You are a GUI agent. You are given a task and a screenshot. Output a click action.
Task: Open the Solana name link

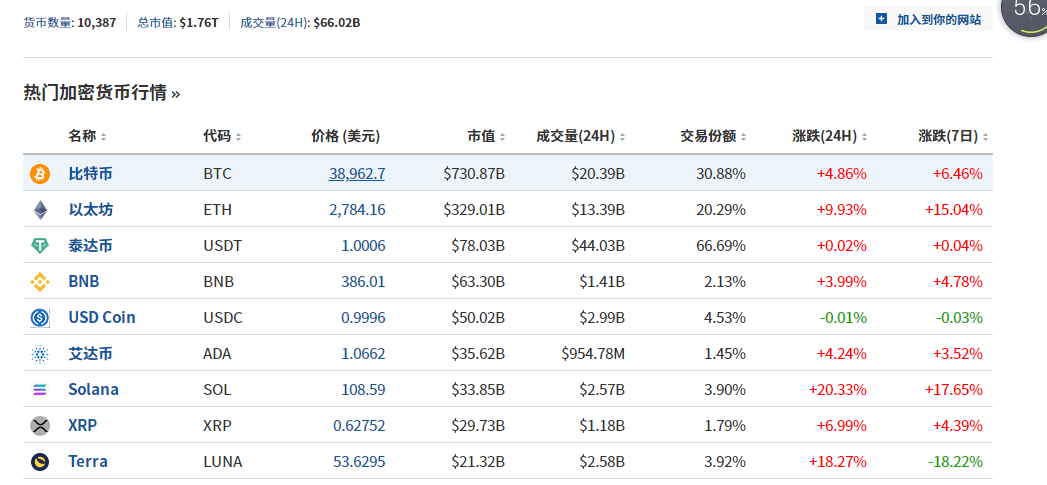93,390
